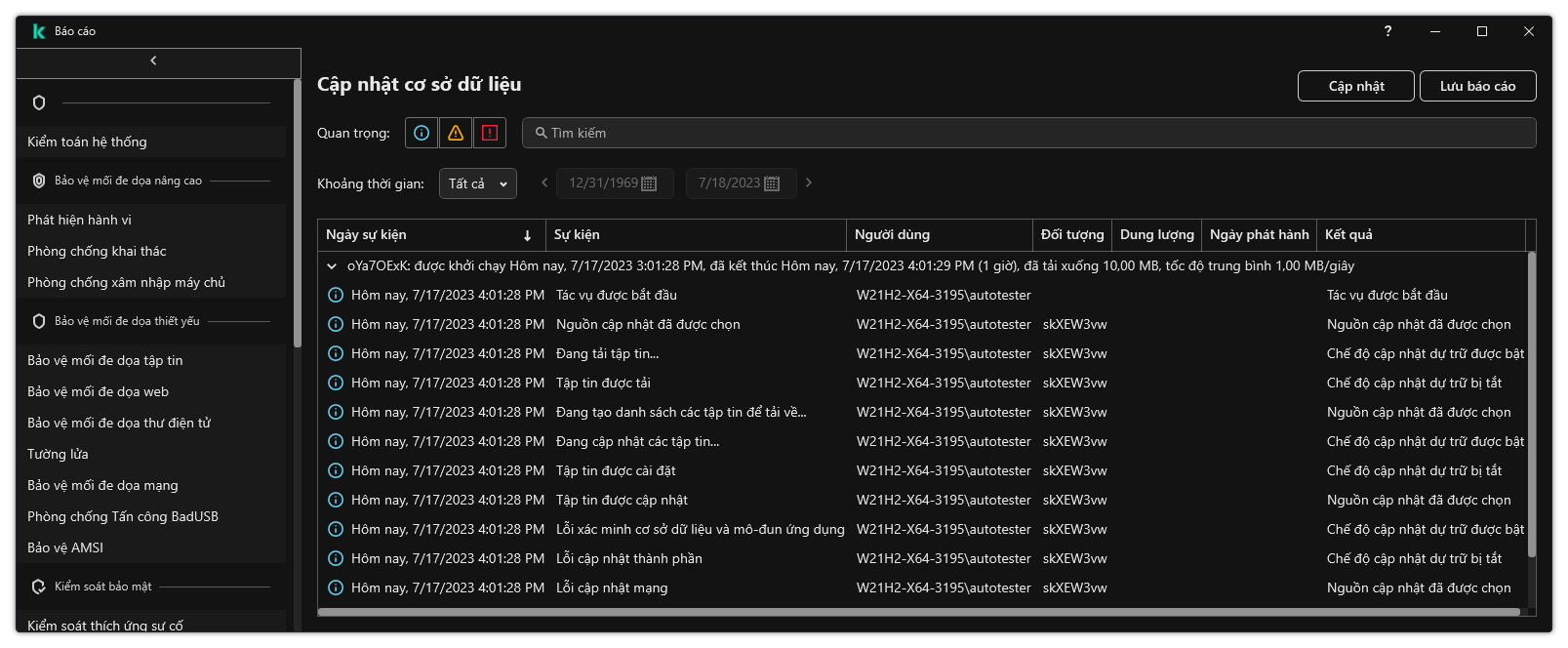Toggle the critical severity filter icon
The image size is (1568, 648).
click(490, 133)
